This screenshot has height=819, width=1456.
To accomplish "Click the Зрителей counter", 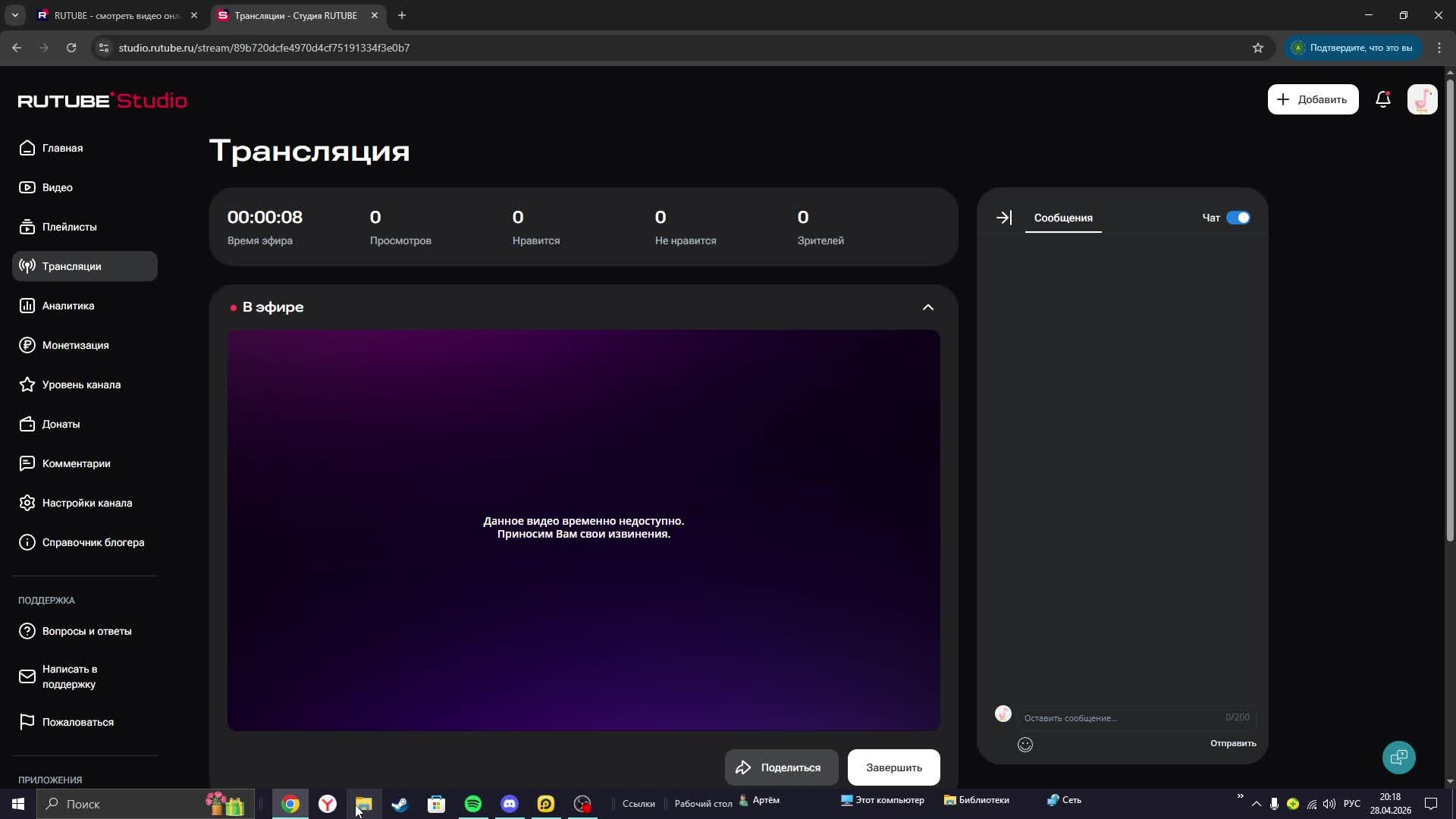I will (820, 227).
